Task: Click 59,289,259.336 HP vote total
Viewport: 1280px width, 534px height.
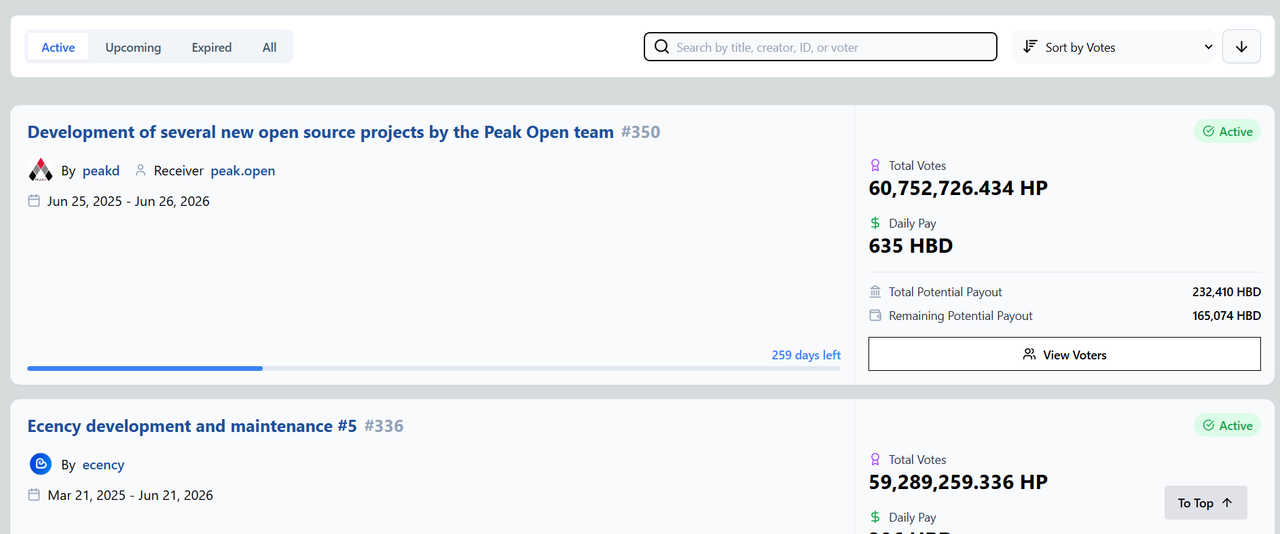Action: click(x=958, y=482)
